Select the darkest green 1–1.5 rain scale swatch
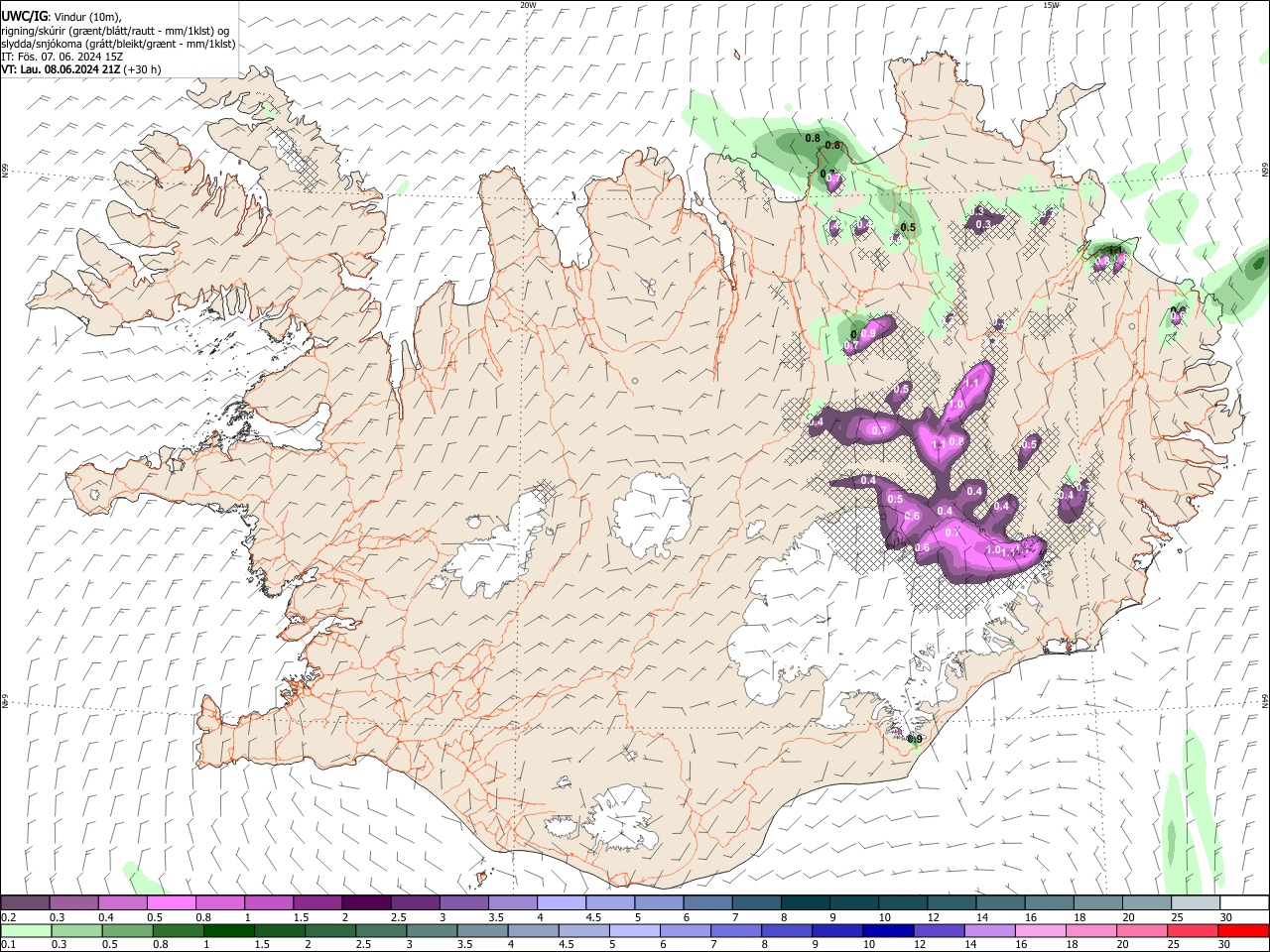The height and width of the screenshot is (952, 1270). point(229,930)
